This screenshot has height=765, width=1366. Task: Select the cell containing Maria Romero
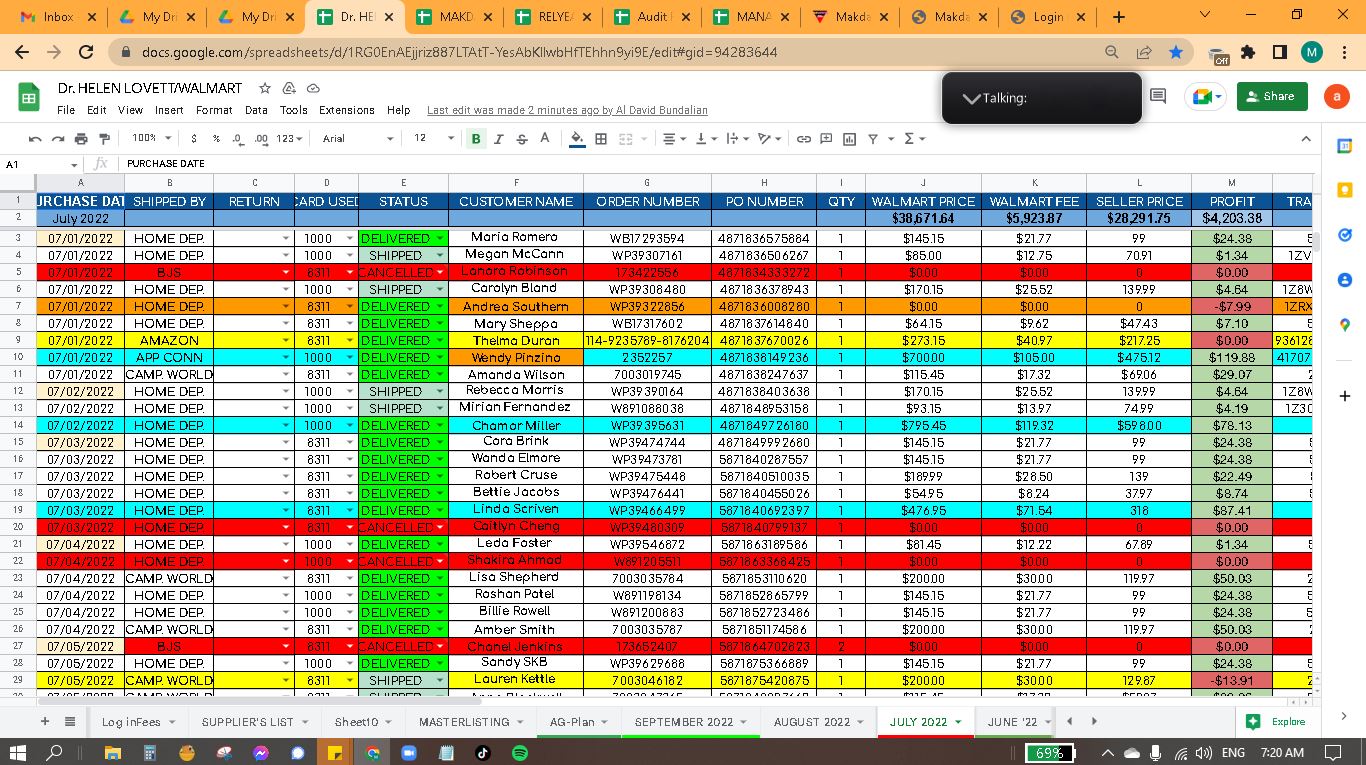click(516, 238)
